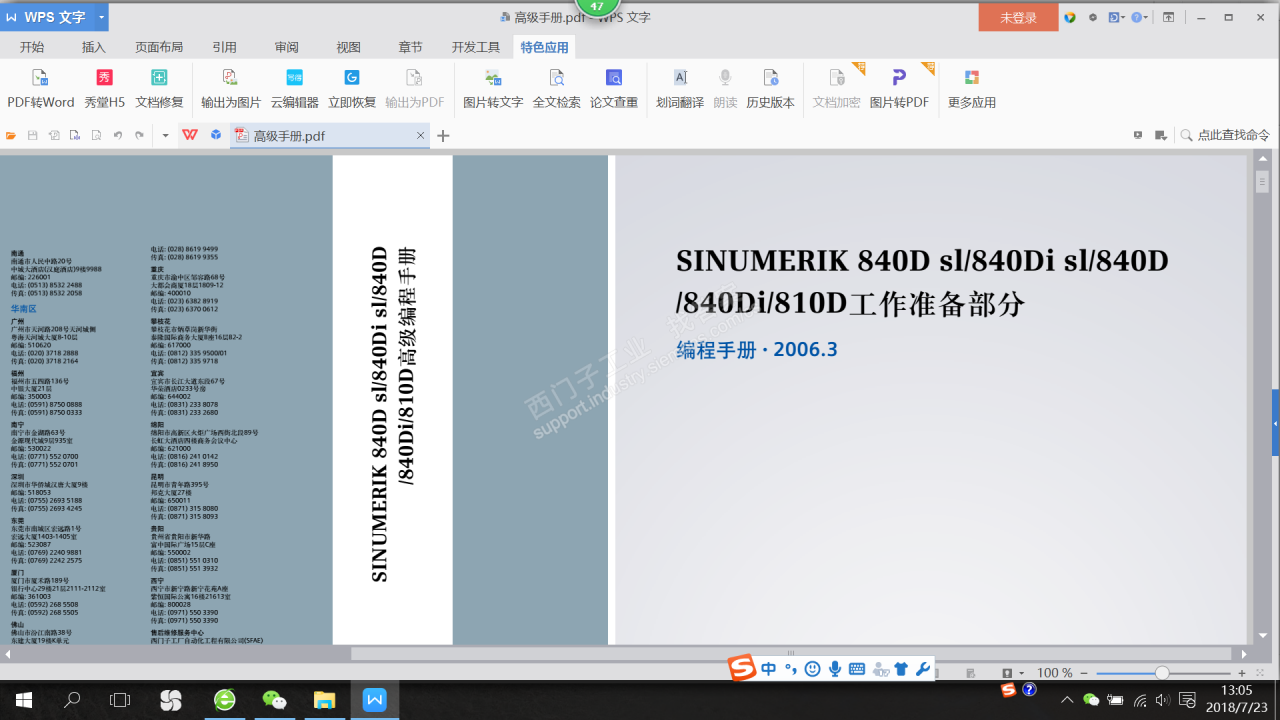Click the 朗读 read-aloud icon
The width and height of the screenshot is (1280, 720).
pyautogui.click(x=725, y=89)
